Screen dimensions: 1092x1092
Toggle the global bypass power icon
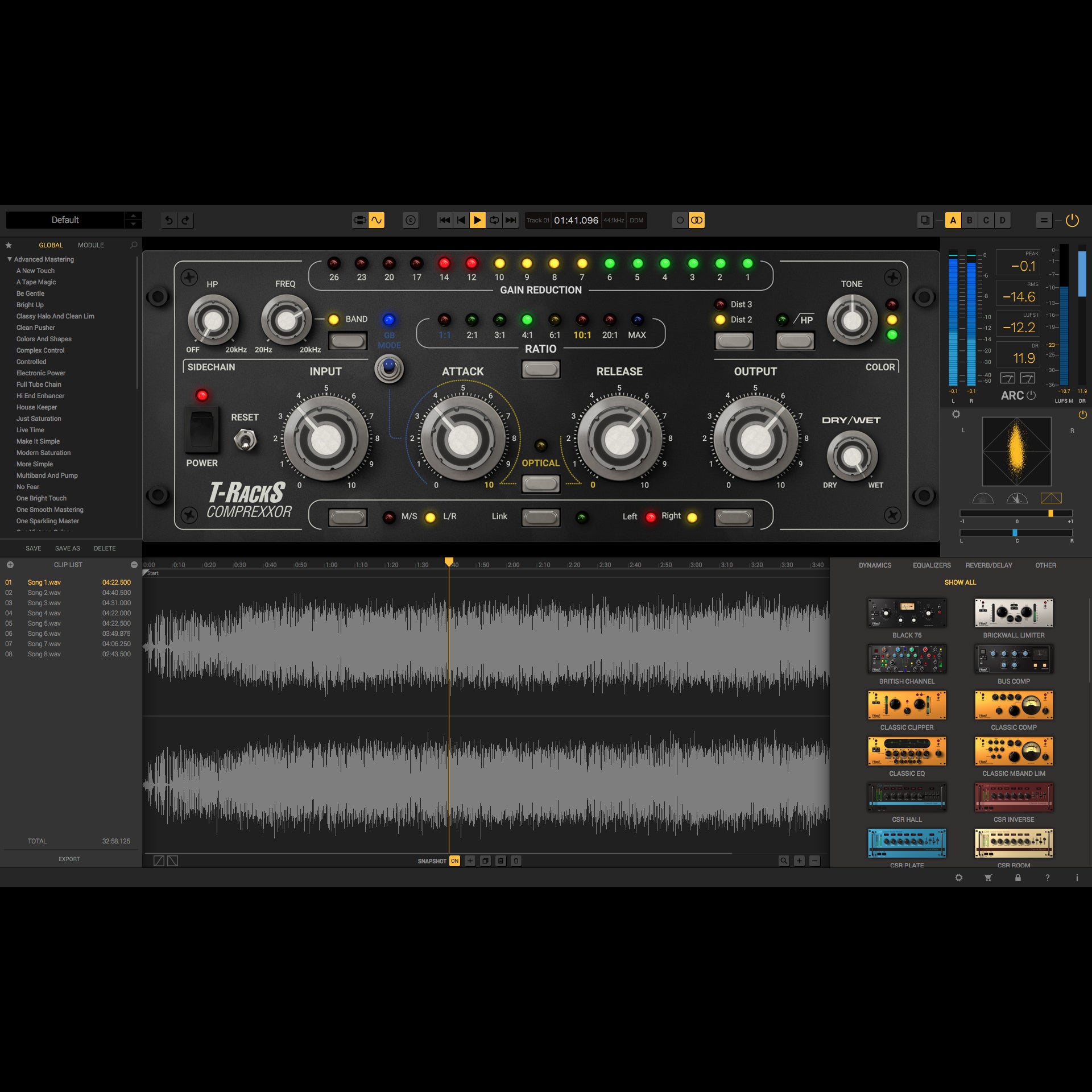coord(1072,220)
